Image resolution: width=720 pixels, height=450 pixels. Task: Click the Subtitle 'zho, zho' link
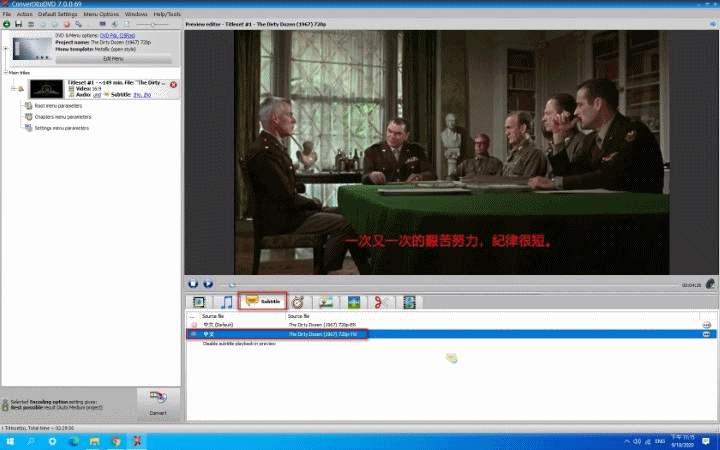pyautogui.click(x=142, y=95)
